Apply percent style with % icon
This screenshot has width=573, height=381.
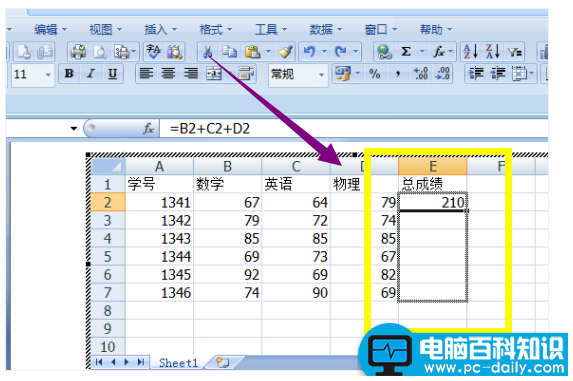(375, 74)
